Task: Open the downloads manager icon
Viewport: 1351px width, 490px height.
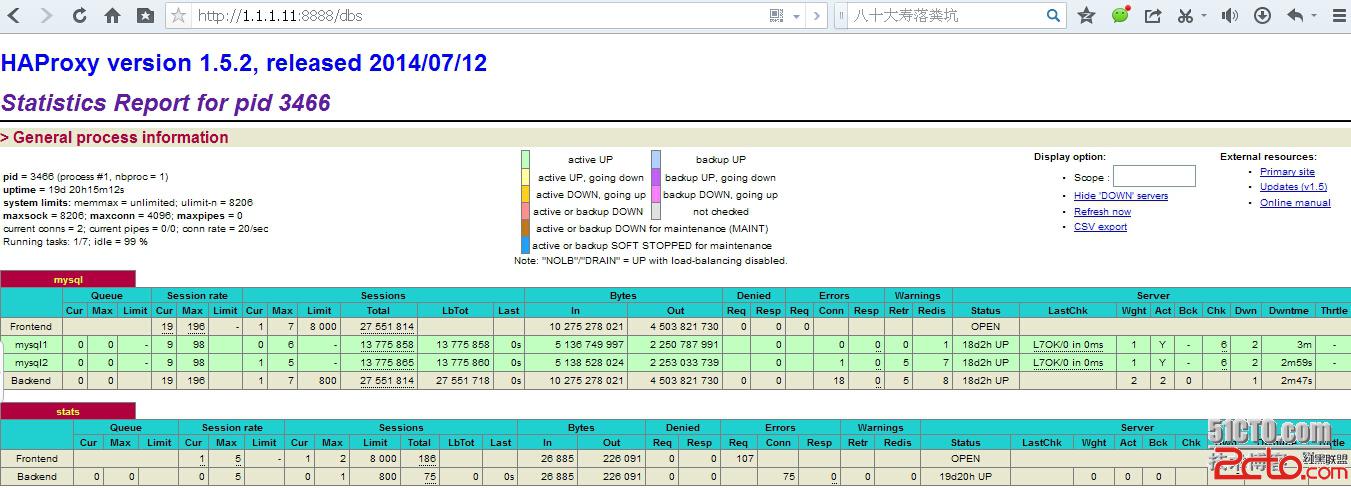Action: 1262,15
